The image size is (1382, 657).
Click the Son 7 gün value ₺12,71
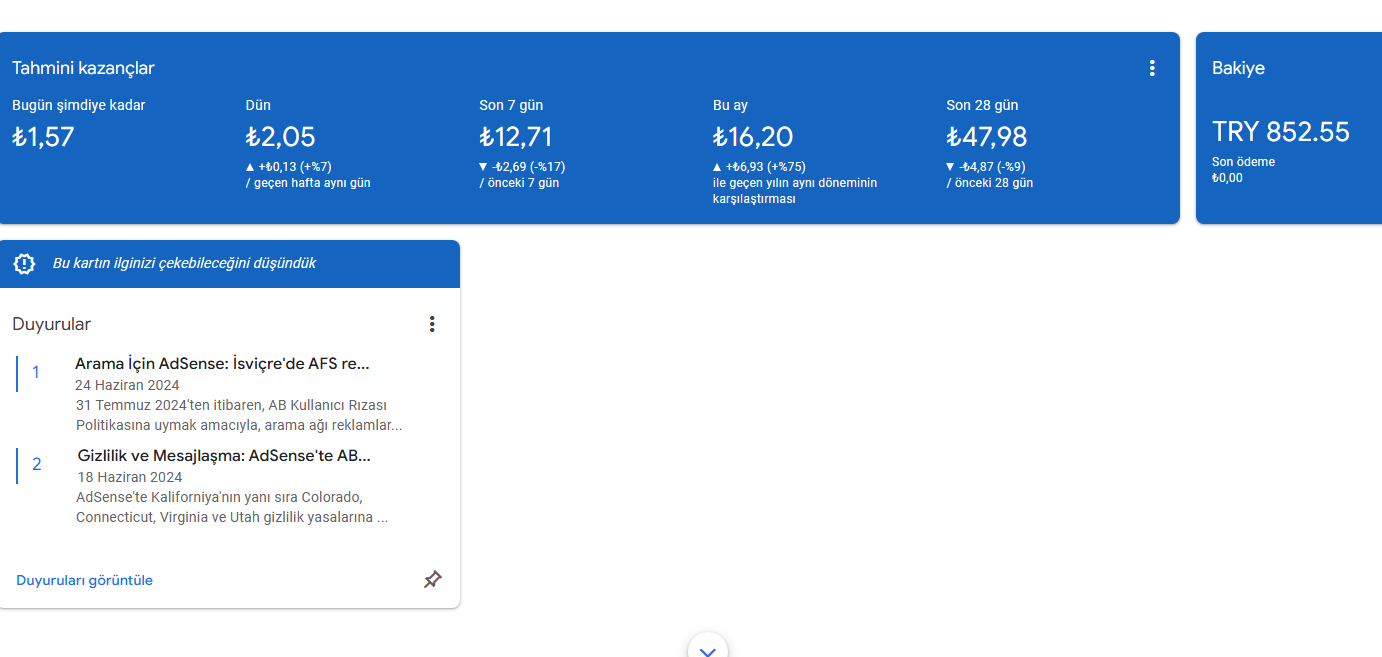pyautogui.click(x=516, y=137)
